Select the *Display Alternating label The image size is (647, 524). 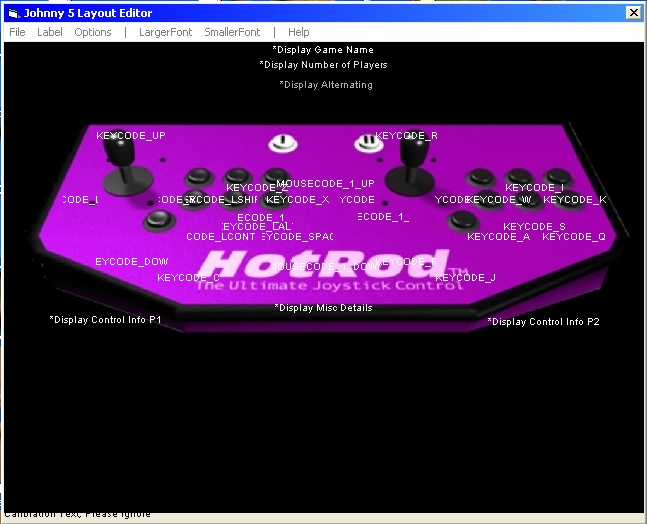point(326,85)
